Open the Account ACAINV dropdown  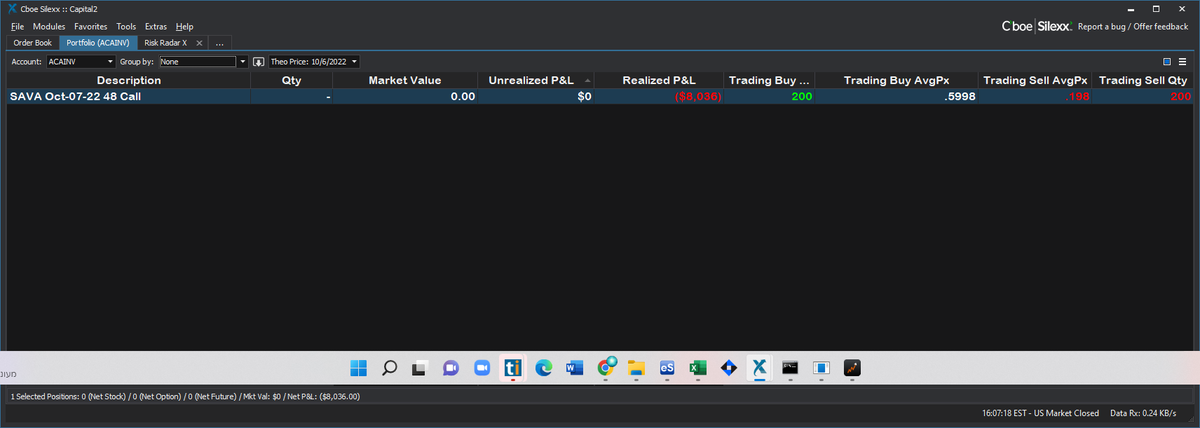point(80,62)
